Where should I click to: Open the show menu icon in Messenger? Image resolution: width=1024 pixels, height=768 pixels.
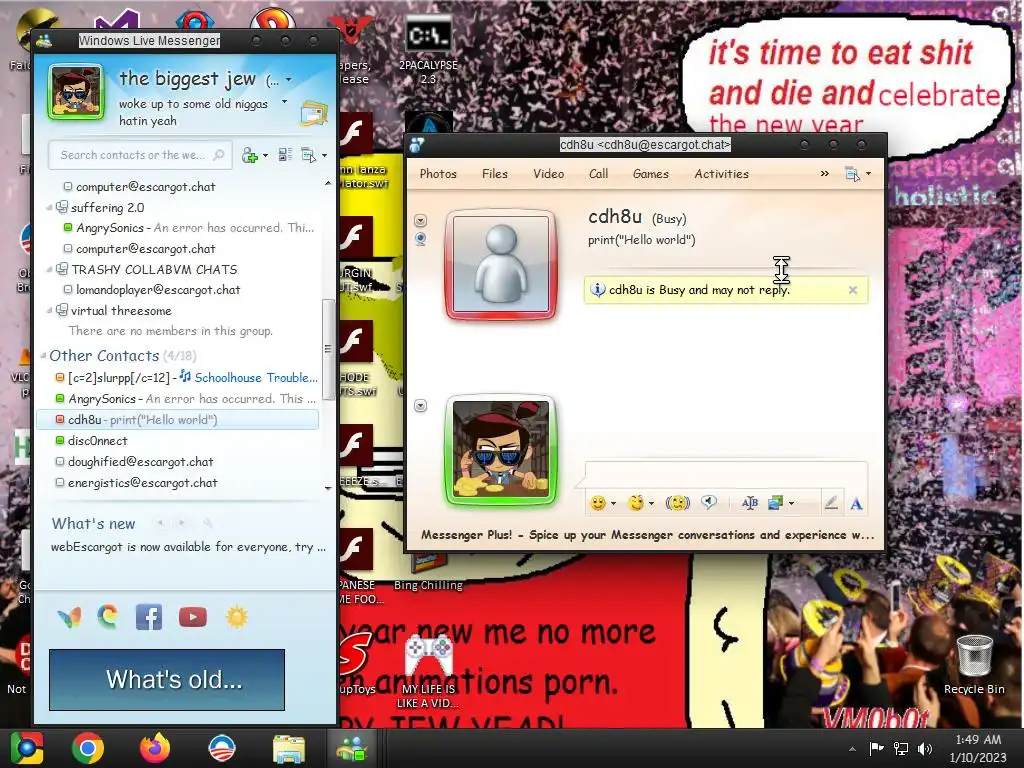[x=309, y=155]
